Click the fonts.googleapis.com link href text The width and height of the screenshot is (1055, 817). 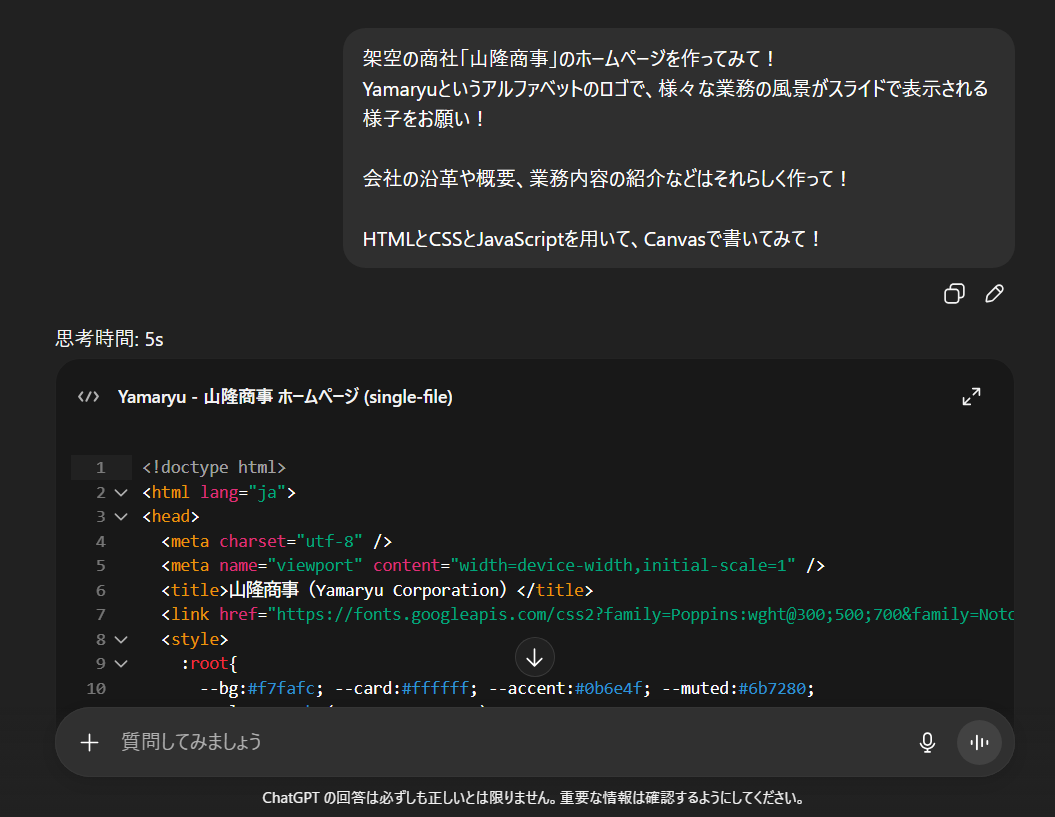tap(642, 614)
